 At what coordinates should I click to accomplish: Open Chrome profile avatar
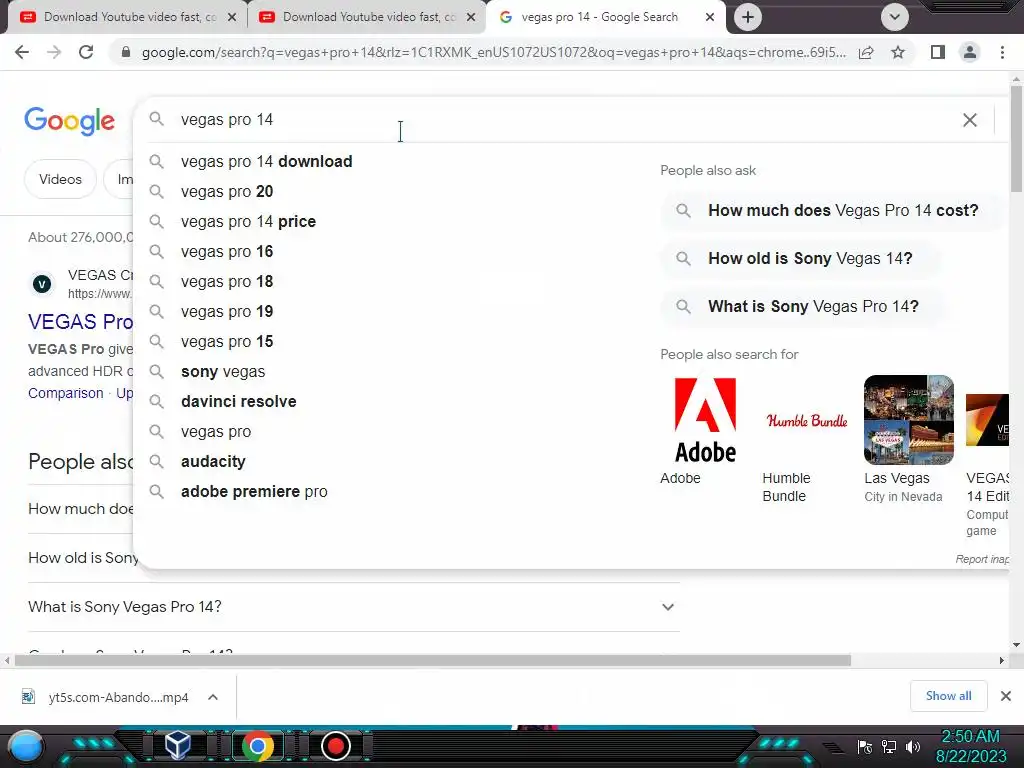970,52
